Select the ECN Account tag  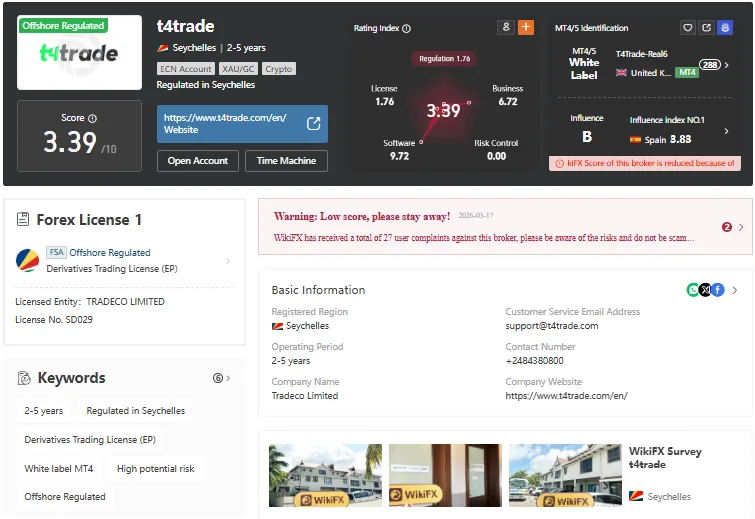186,69
